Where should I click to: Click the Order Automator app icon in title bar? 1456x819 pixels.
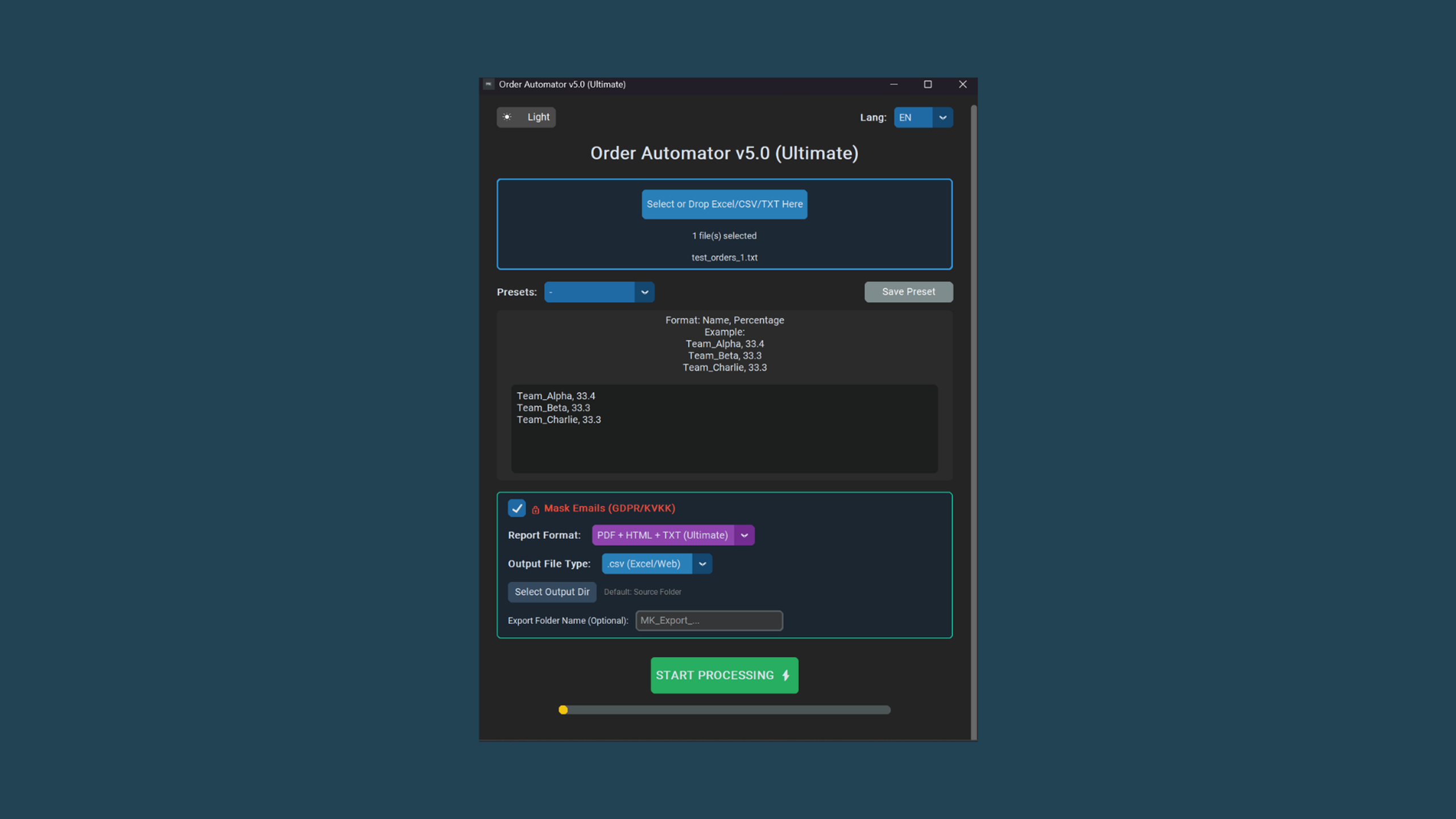pyautogui.click(x=489, y=84)
